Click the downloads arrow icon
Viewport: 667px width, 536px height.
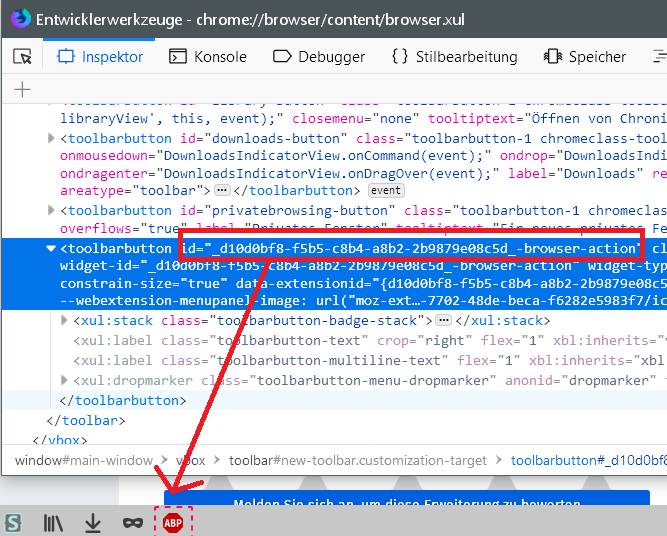pyautogui.click(x=92, y=521)
